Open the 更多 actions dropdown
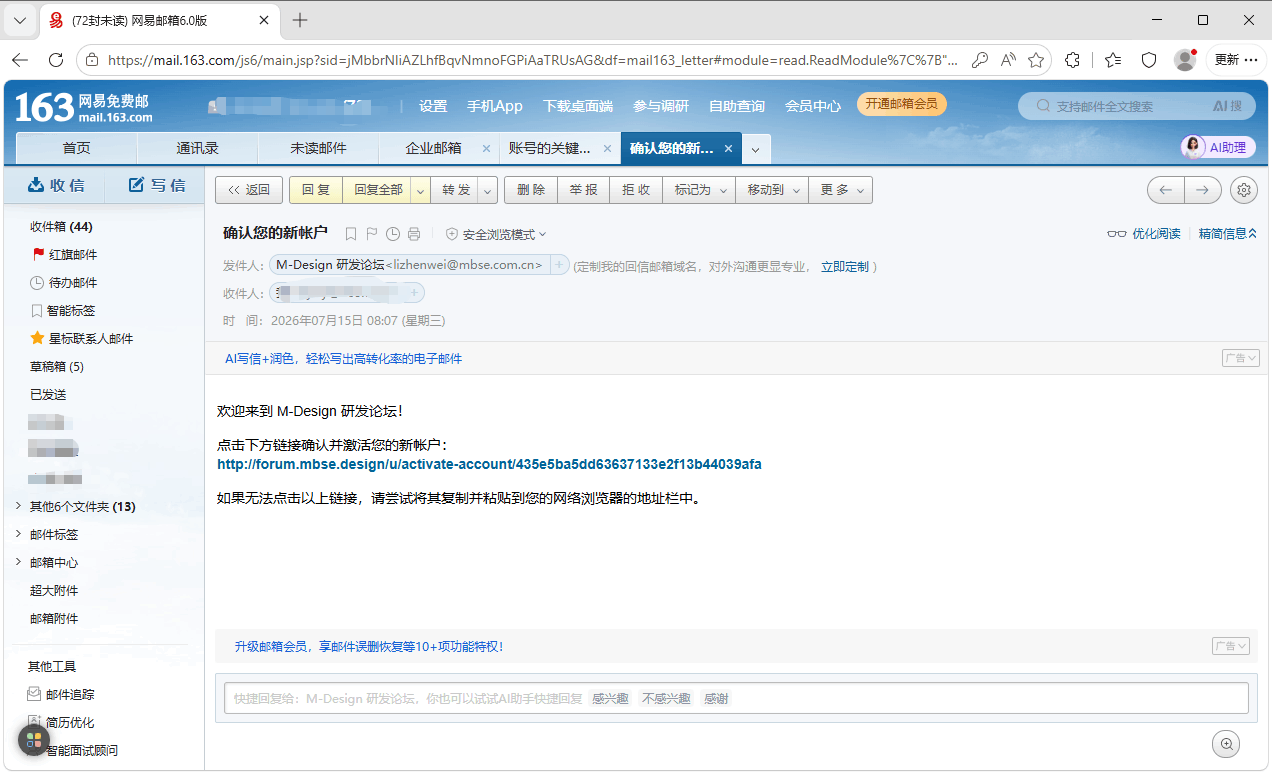The height and width of the screenshot is (774, 1272). 841,190
